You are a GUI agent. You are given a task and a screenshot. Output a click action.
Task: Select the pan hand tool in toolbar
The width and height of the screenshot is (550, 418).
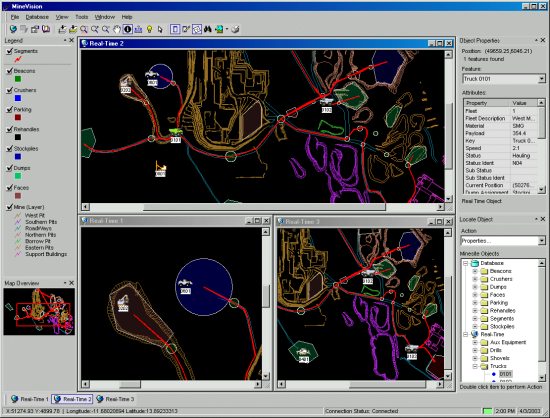116,29
